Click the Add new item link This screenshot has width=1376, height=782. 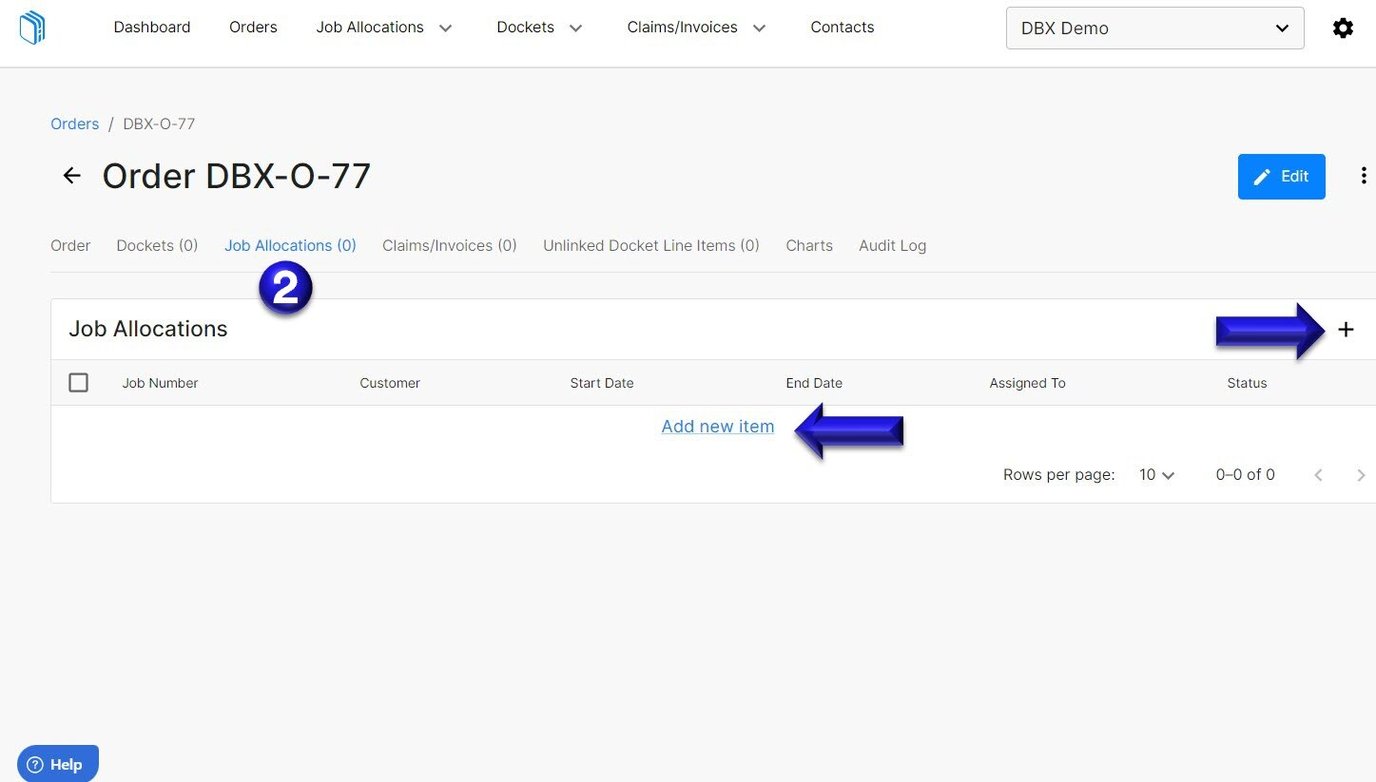pyautogui.click(x=717, y=426)
